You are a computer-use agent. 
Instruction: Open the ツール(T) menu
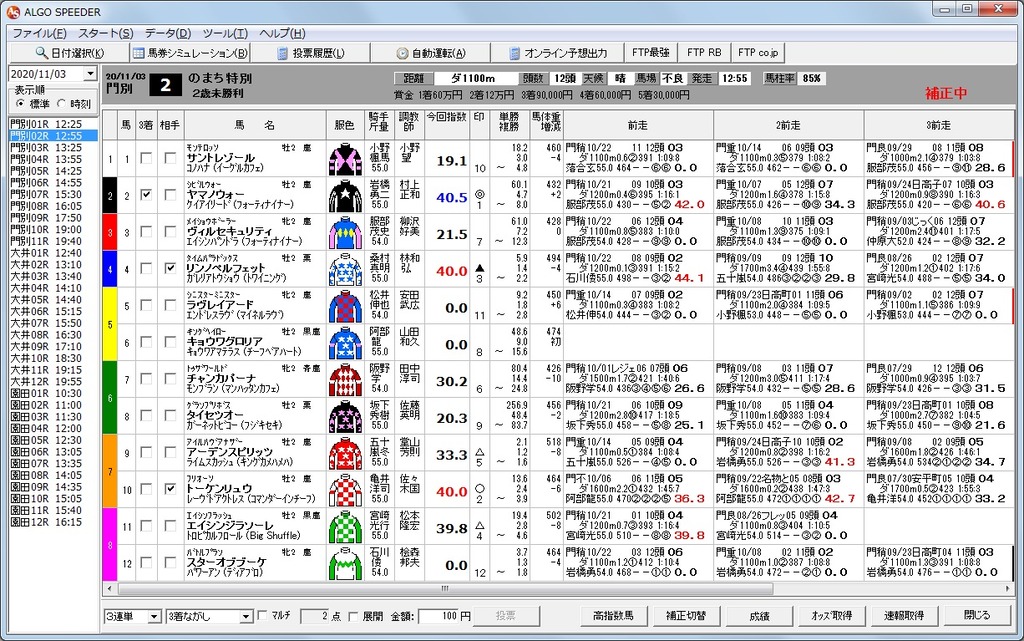pos(225,33)
